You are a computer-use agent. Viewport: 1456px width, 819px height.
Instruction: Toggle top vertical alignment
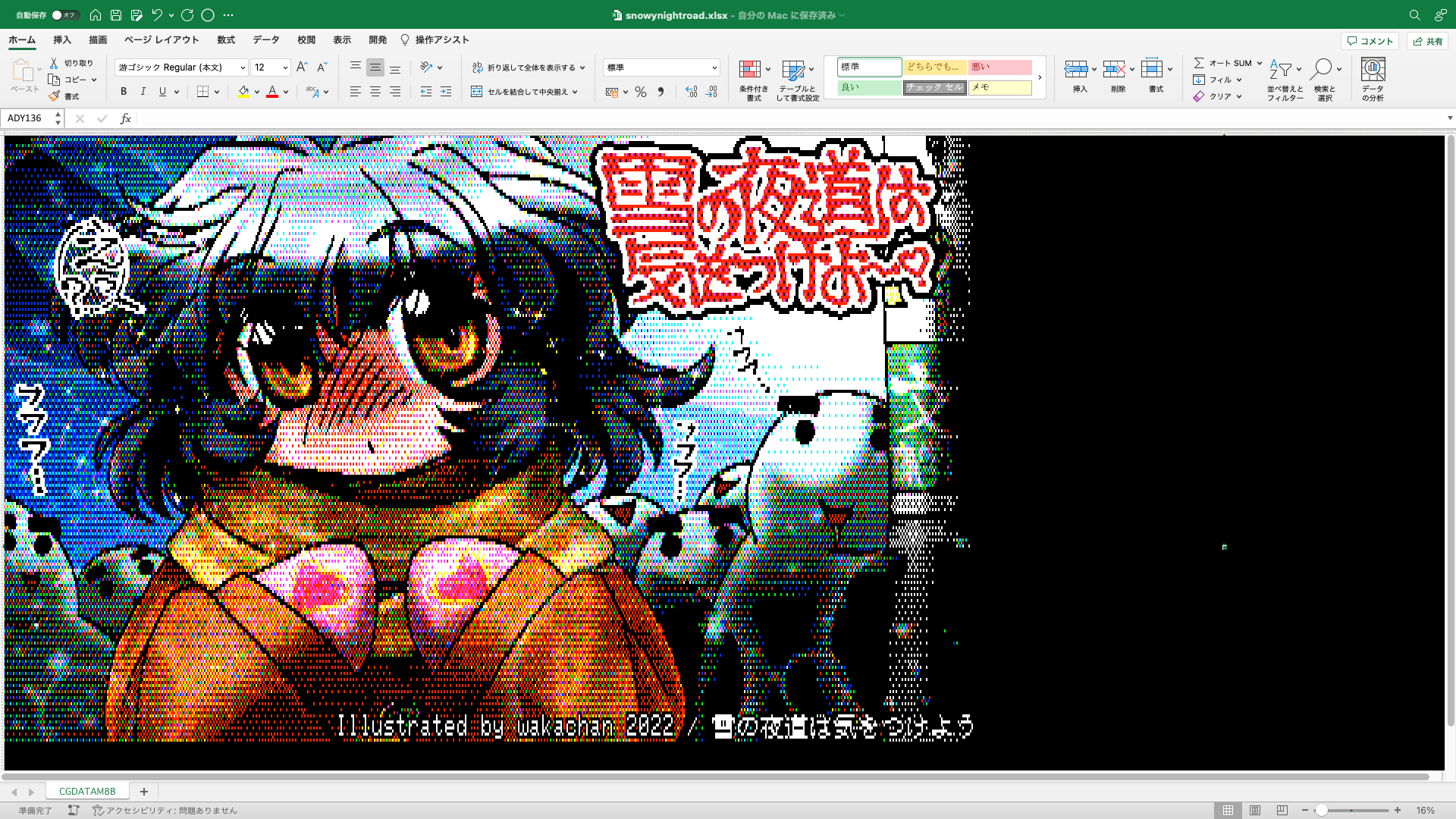coord(355,67)
